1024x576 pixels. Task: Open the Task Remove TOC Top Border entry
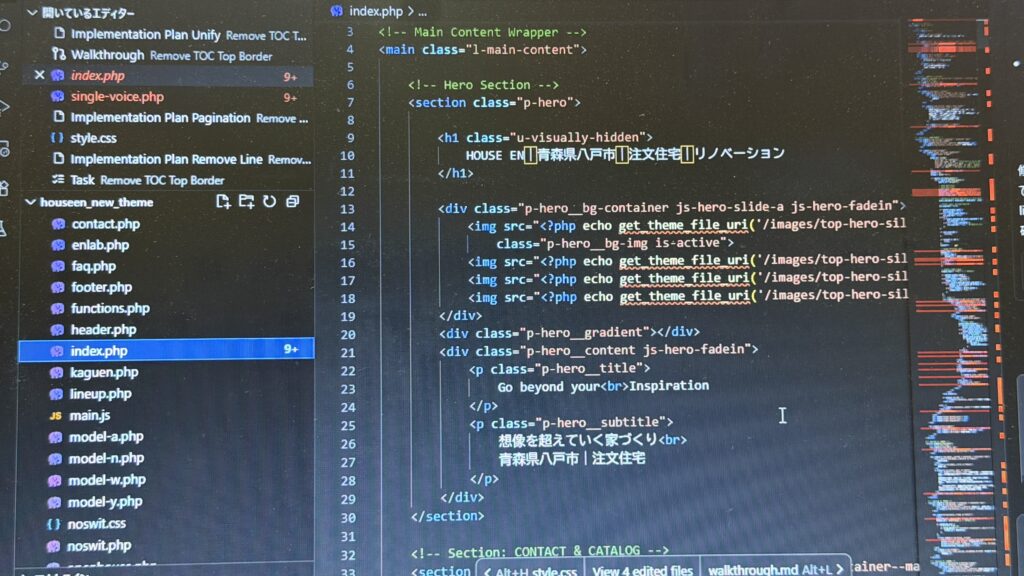coord(147,181)
